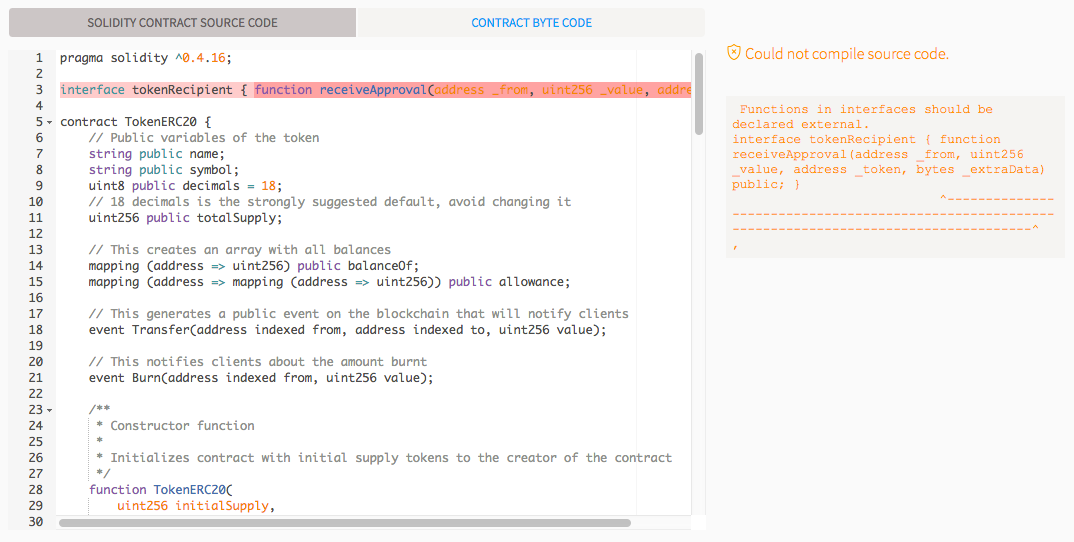Click '// This notifies clients' comment

pos(258,362)
